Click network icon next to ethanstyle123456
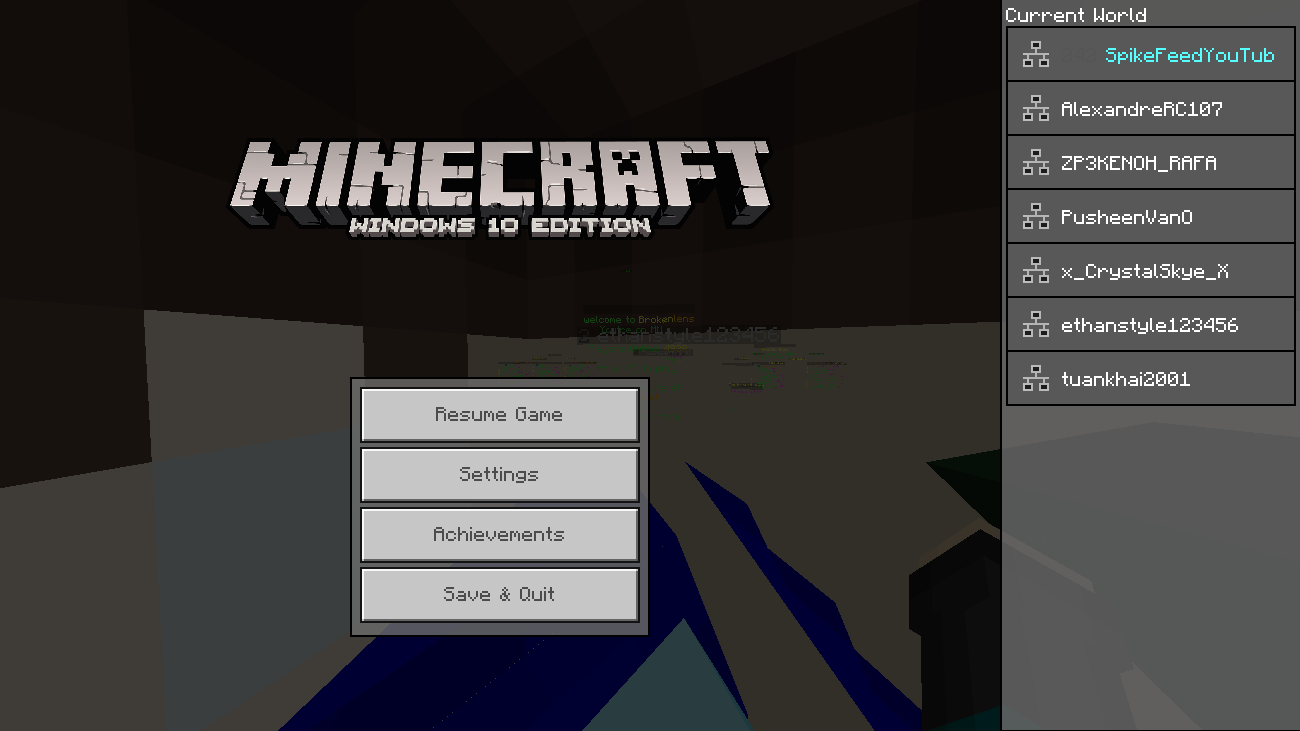 pyautogui.click(x=1036, y=325)
